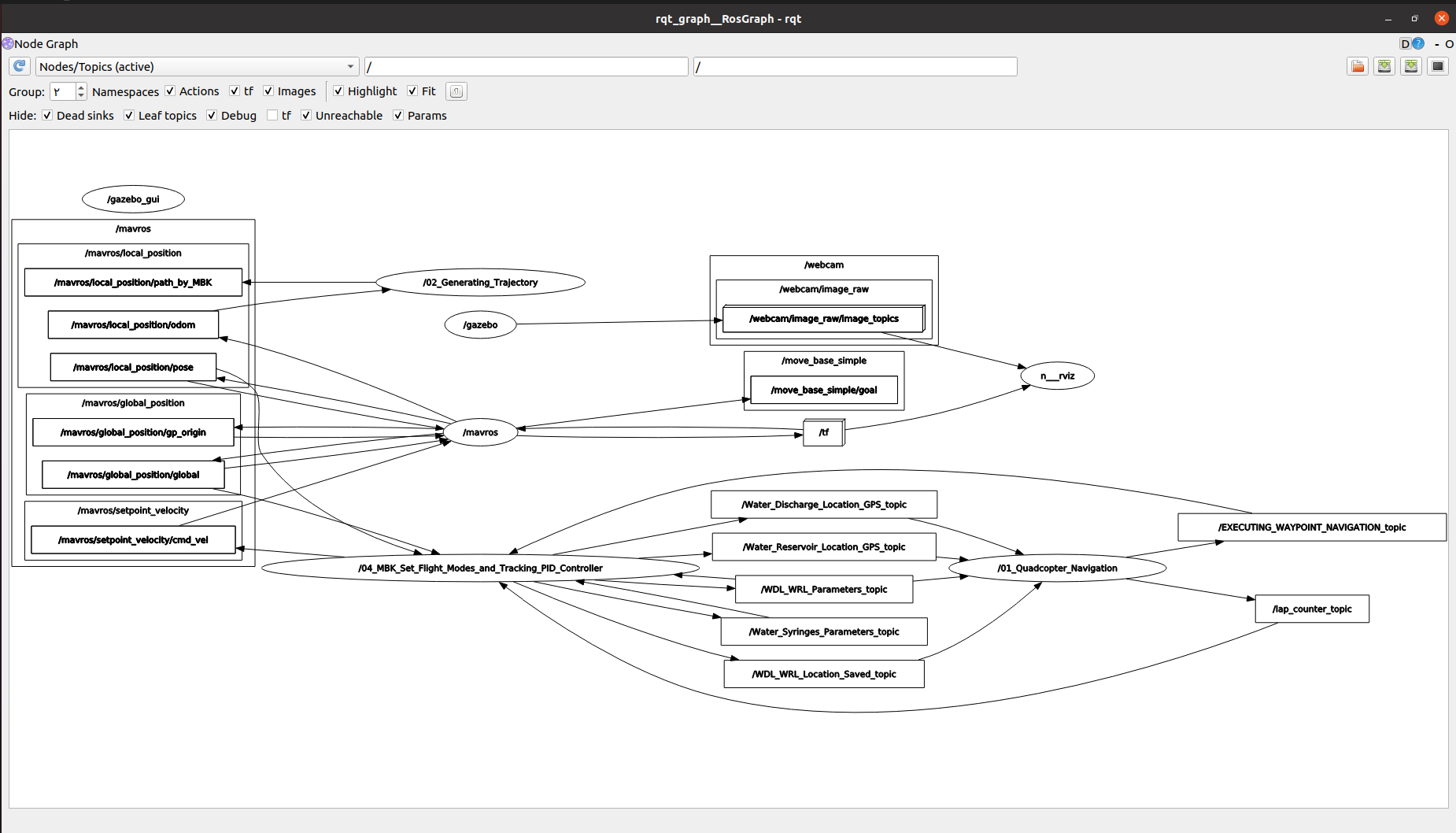Click the O undock button of Node Graph
Image resolution: width=1456 pixels, height=833 pixels.
click(x=1449, y=44)
